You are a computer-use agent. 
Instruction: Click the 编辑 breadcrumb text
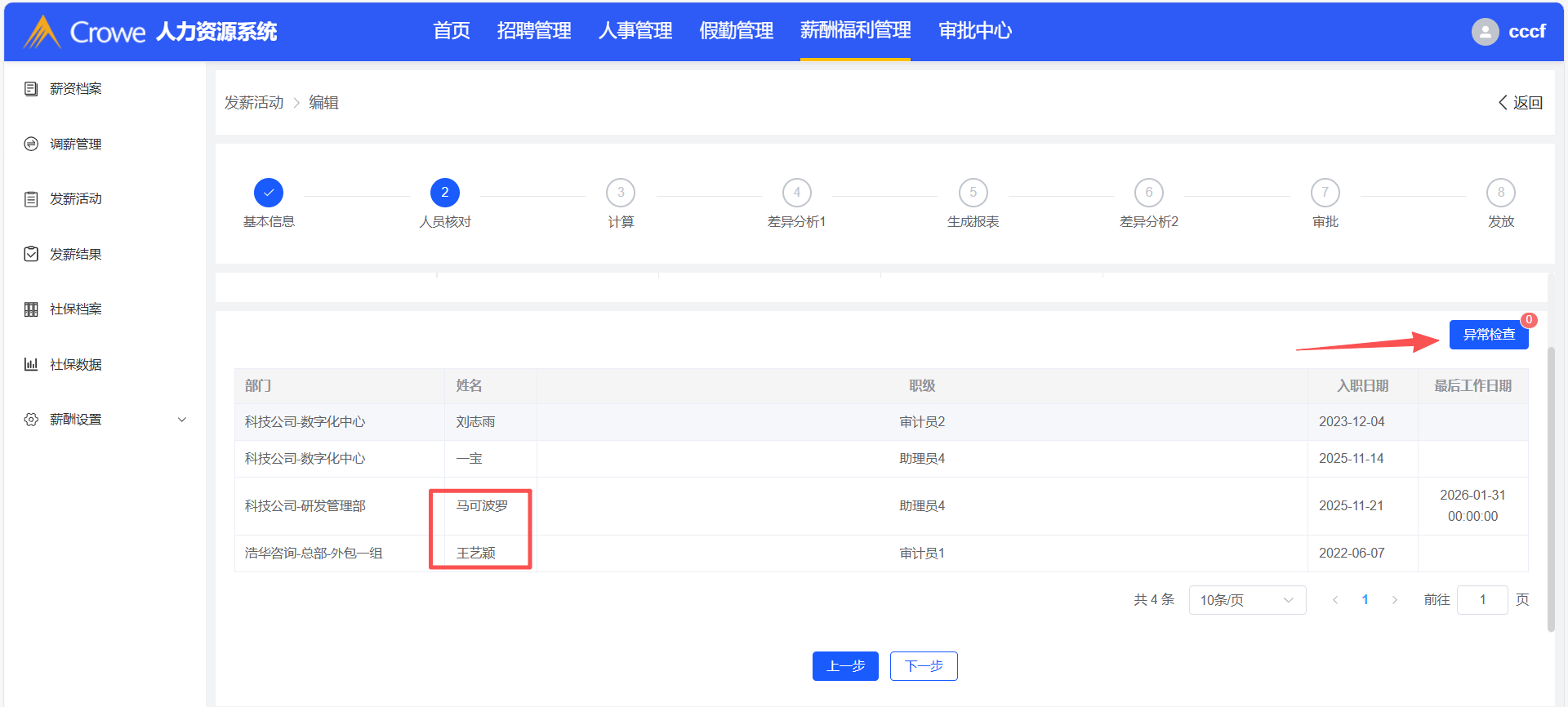click(x=323, y=103)
